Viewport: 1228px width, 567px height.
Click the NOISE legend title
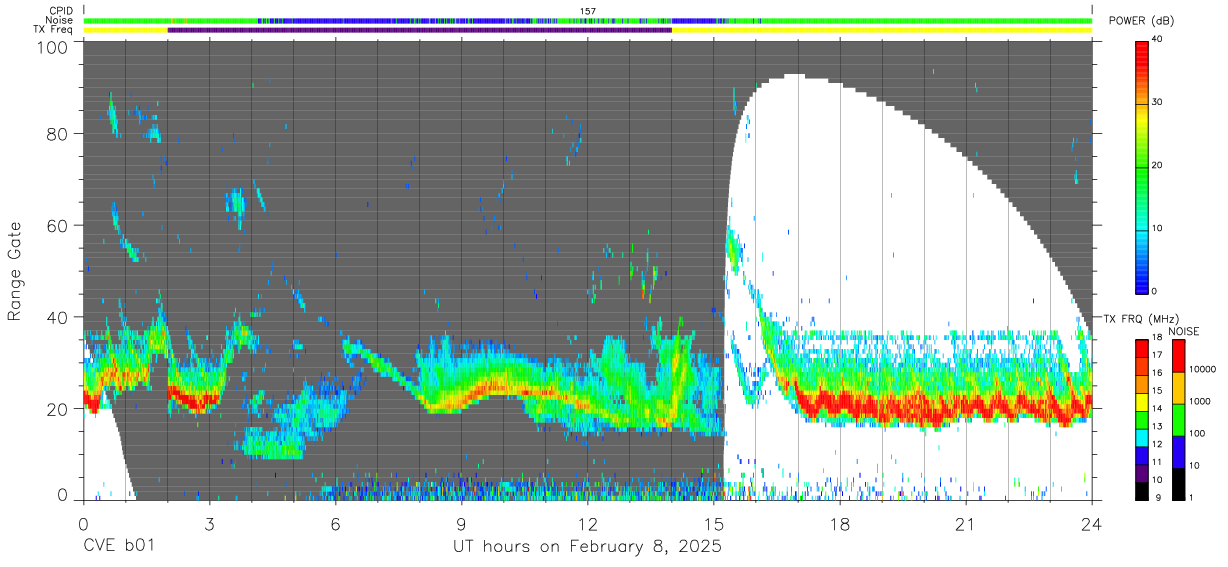pyautogui.click(x=1183, y=331)
